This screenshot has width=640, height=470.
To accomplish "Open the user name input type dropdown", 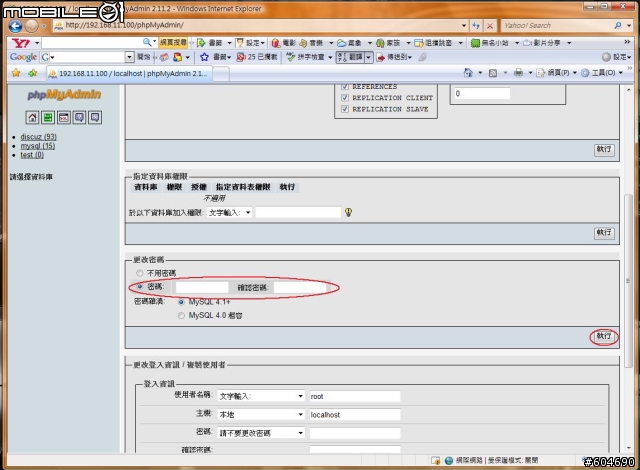I will pyautogui.click(x=261, y=396).
